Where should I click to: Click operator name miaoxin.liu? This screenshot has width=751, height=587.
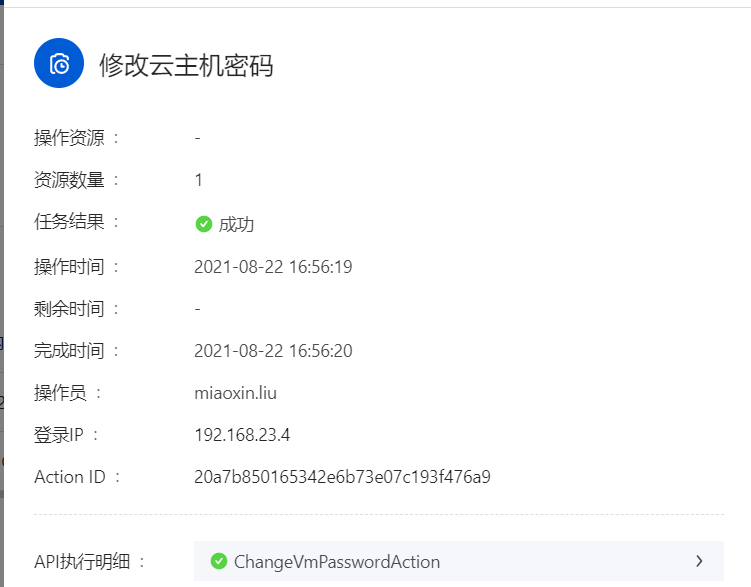pyautogui.click(x=235, y=393)
